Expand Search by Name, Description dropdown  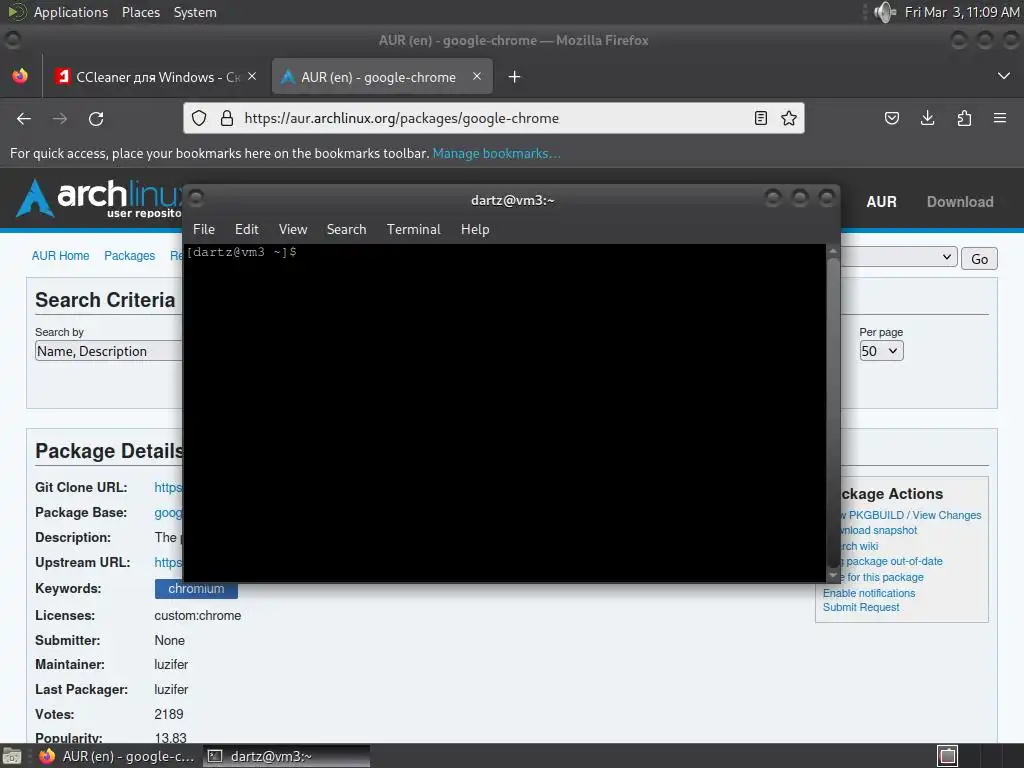[108, 351]
